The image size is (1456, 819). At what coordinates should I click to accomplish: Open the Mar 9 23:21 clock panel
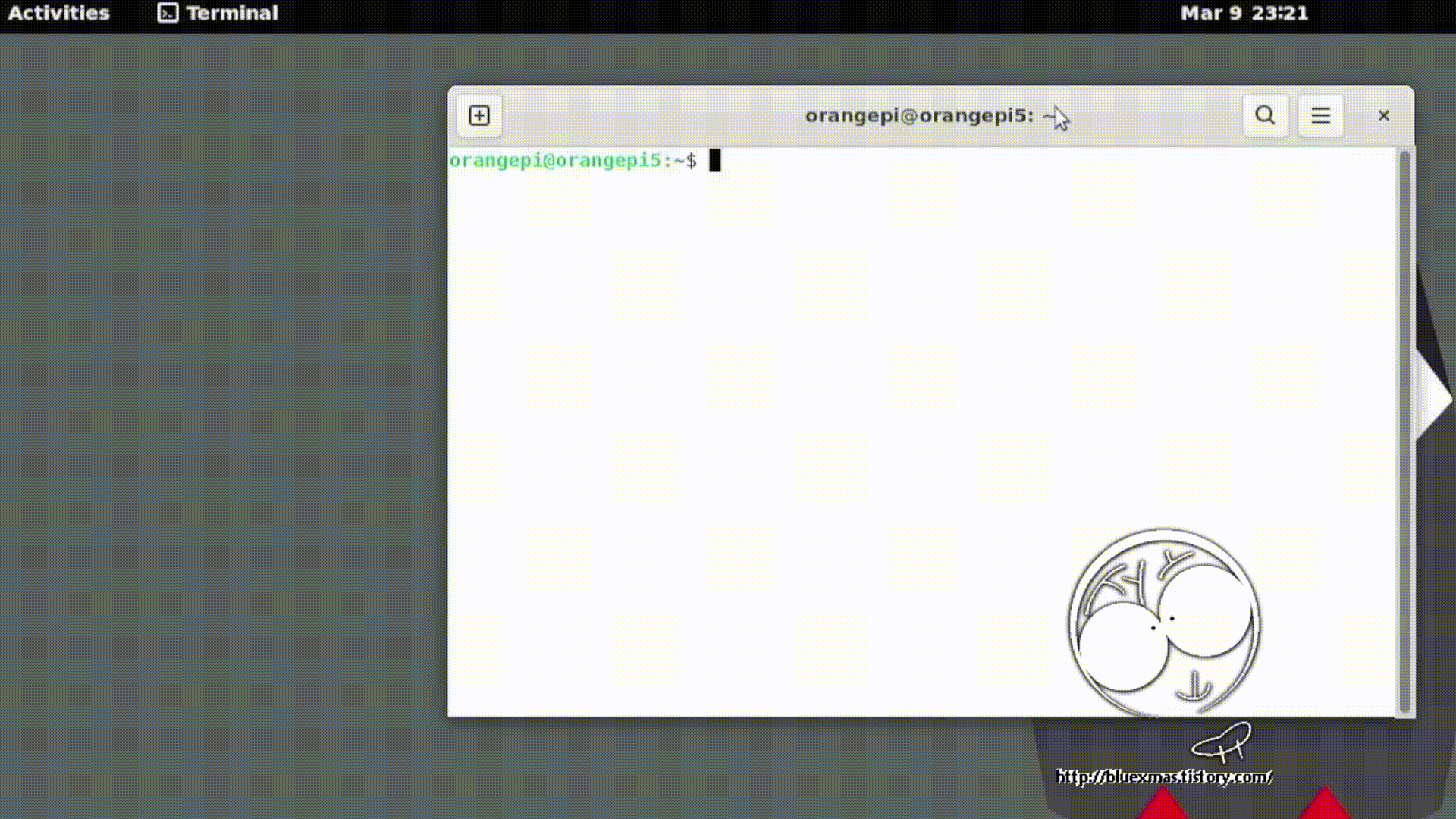pyautogui.click(x=1244, y=13)
